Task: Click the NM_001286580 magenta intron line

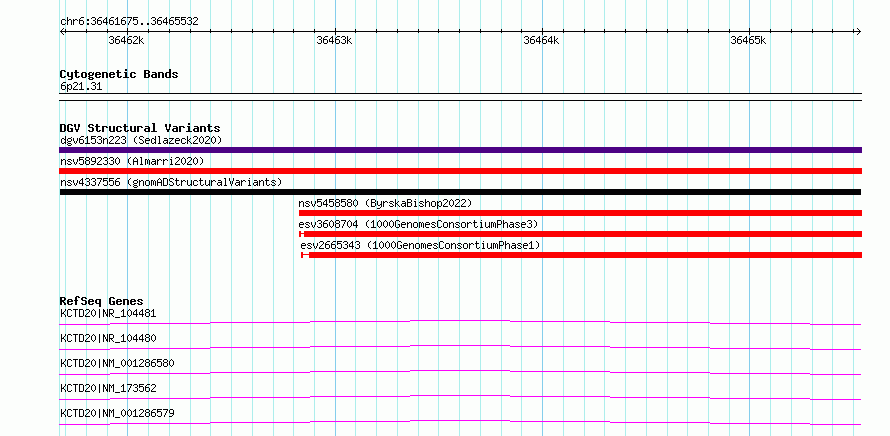Action: pyautogui.click(x=460, y=372)
